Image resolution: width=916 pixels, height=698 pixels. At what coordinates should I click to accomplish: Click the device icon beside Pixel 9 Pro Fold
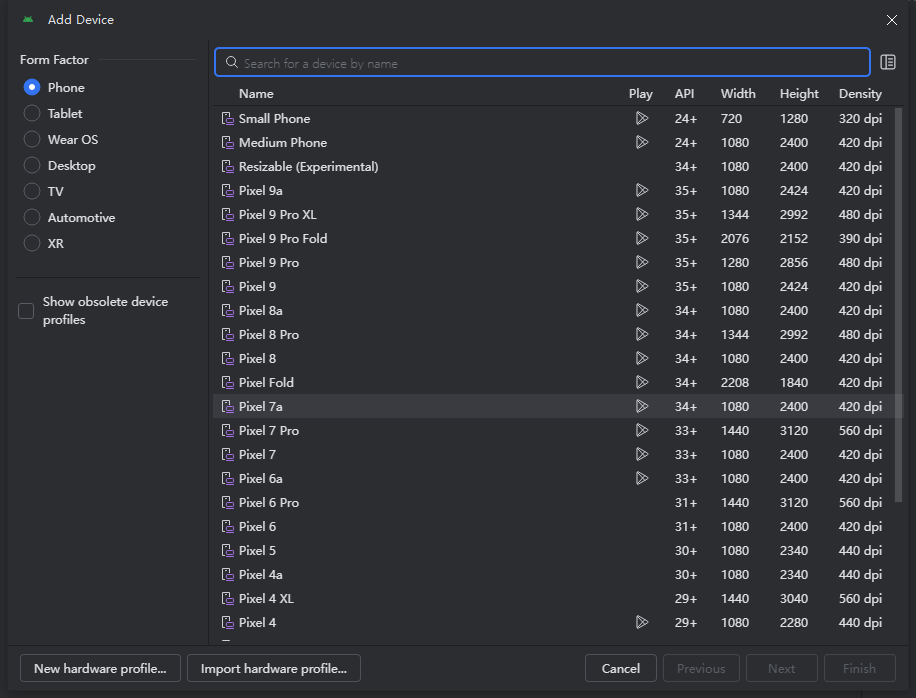227,239
